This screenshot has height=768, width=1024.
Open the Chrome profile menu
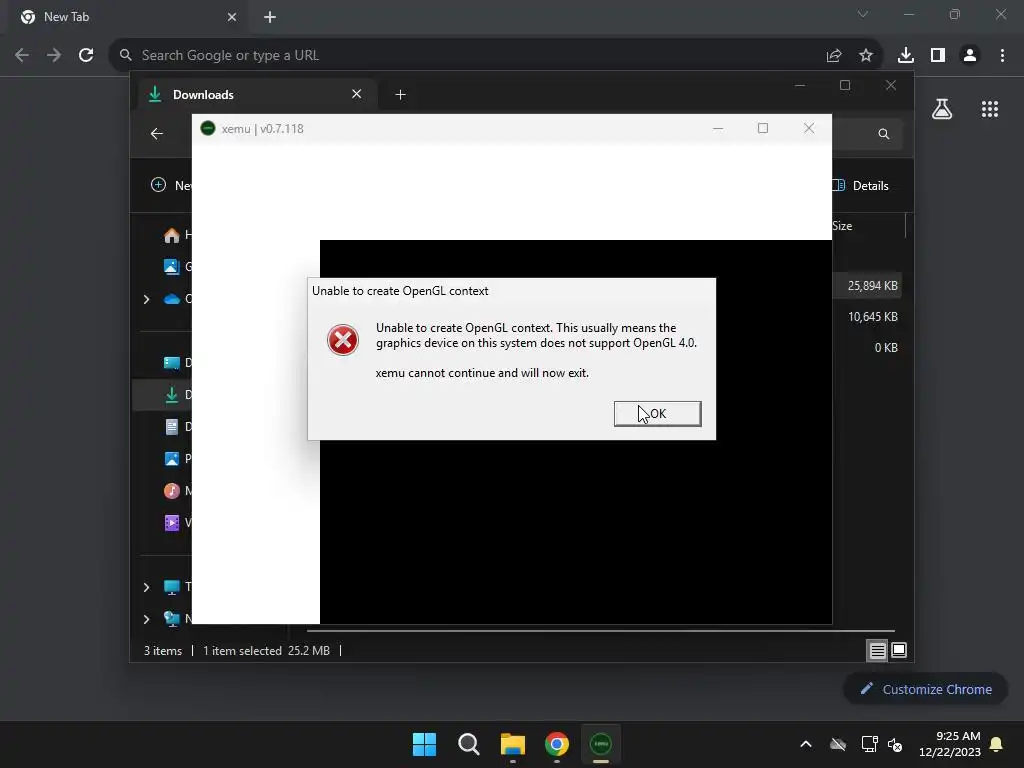click(x=970, y=56)
